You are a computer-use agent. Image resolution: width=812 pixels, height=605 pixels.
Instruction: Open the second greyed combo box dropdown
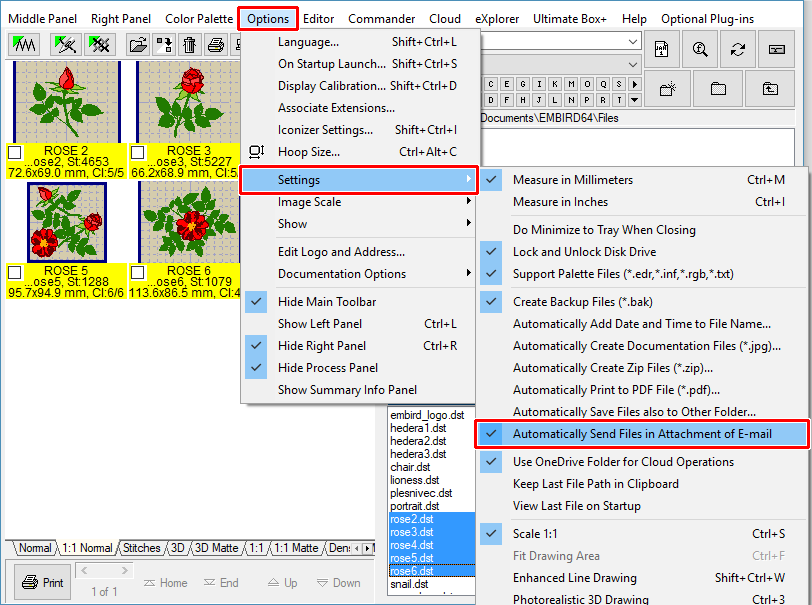[x=633, y=65]
